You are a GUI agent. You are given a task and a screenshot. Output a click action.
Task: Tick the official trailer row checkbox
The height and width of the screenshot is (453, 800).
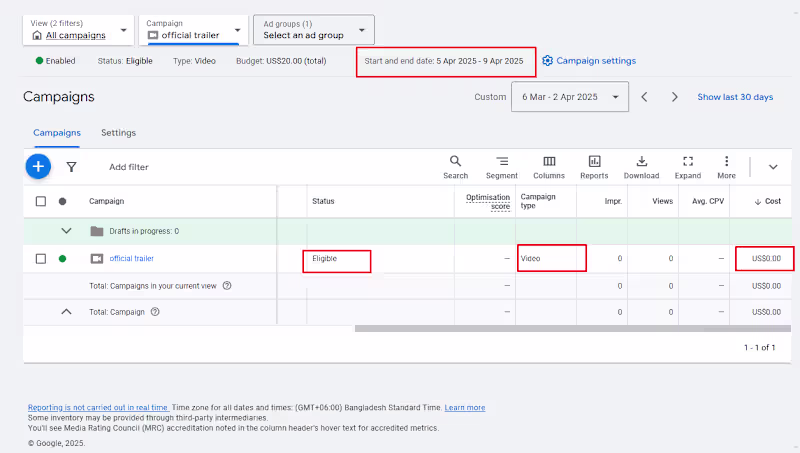point(41,259)
